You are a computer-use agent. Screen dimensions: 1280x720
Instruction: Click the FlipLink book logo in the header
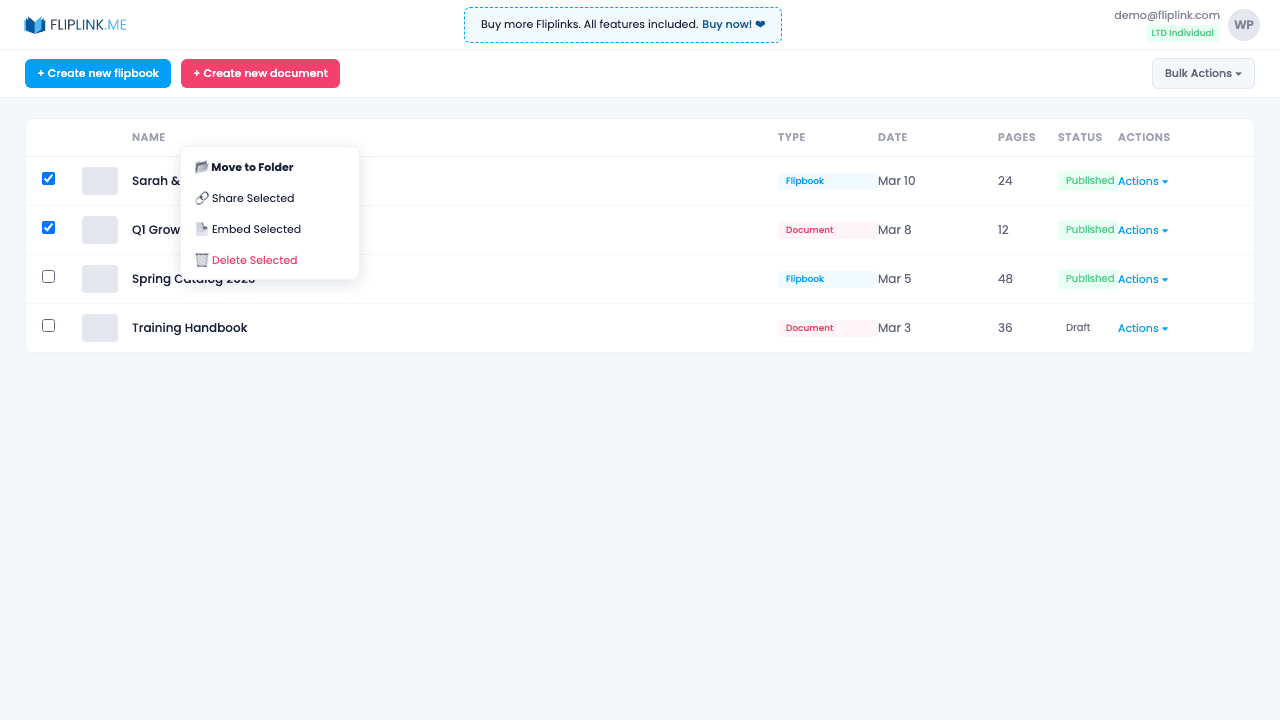(x=36, y=24)
